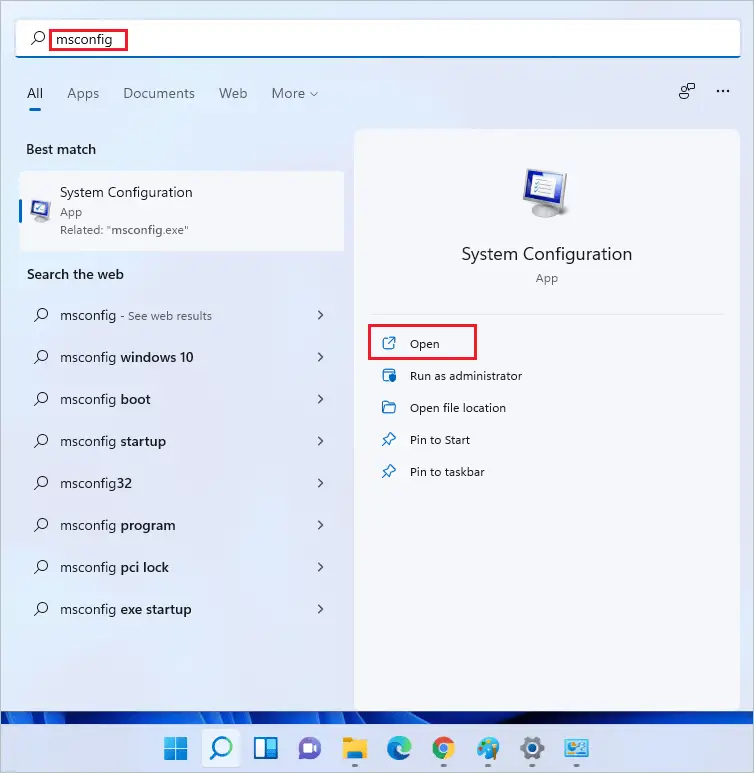Select msconfig pci lock suggestion
Screen dimensions: 754x773
coord(180,567)
